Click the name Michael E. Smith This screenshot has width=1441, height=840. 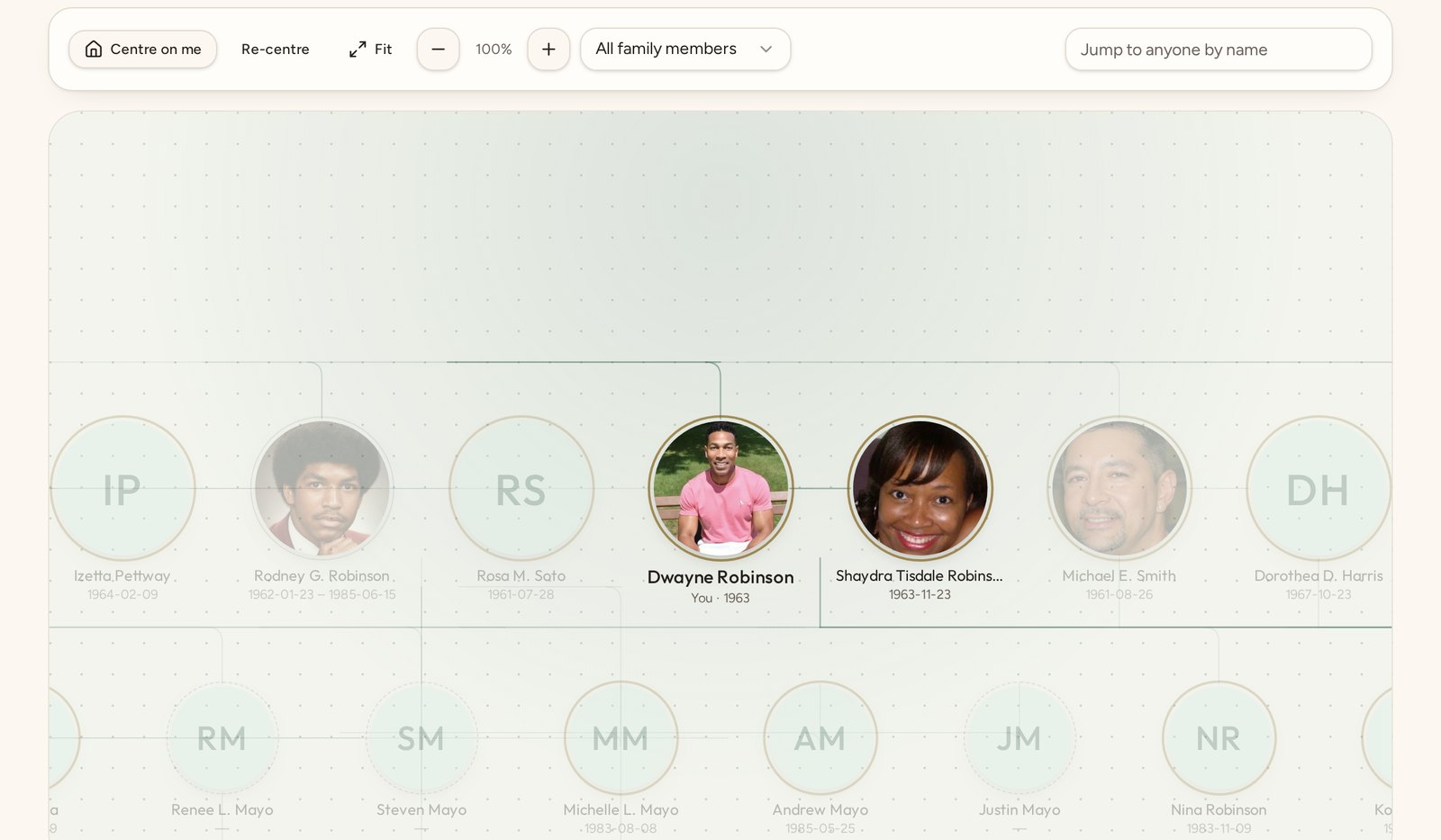click(1119, 575)
